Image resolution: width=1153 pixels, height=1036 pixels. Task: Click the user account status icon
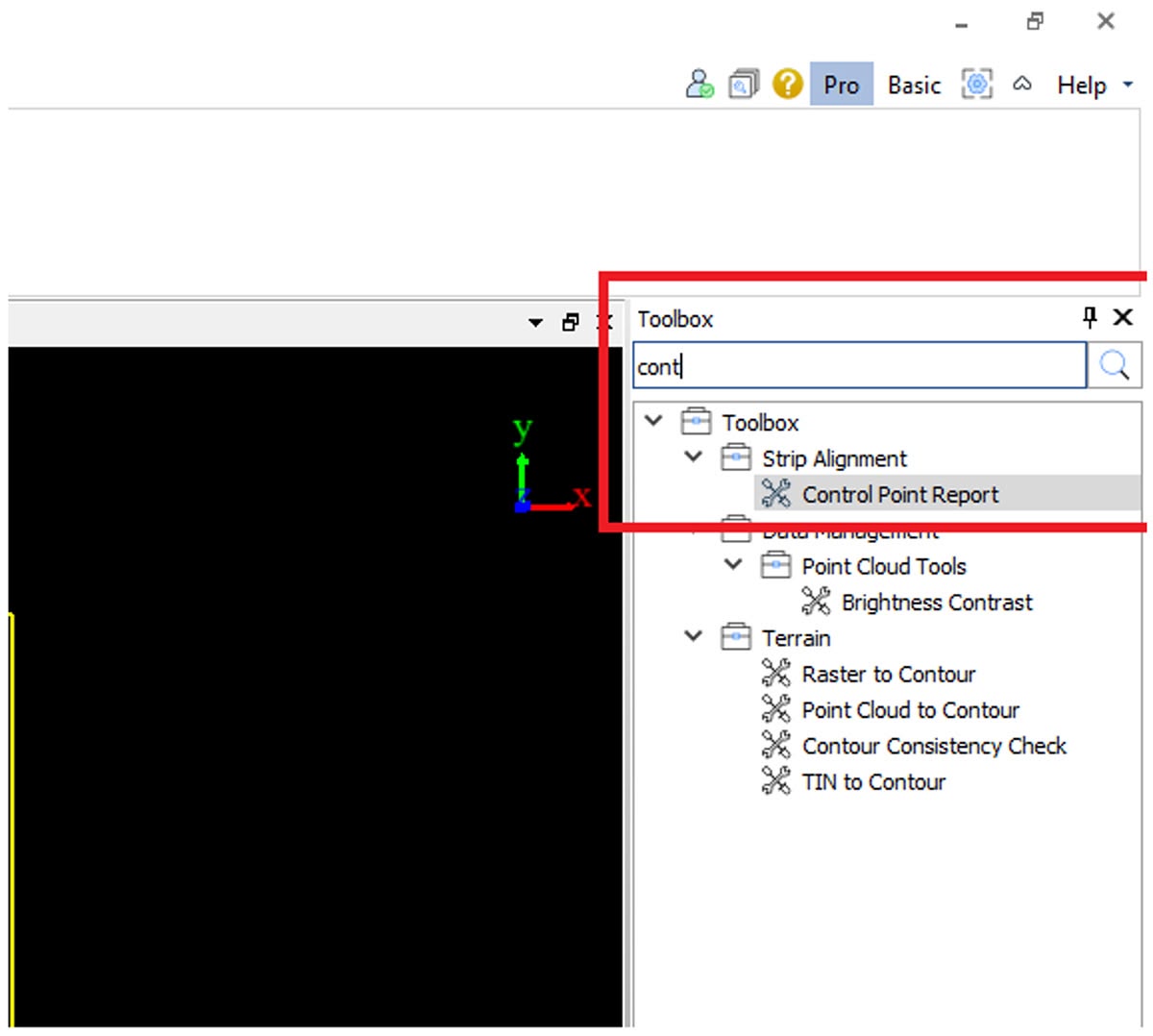[x=699, y=85]
